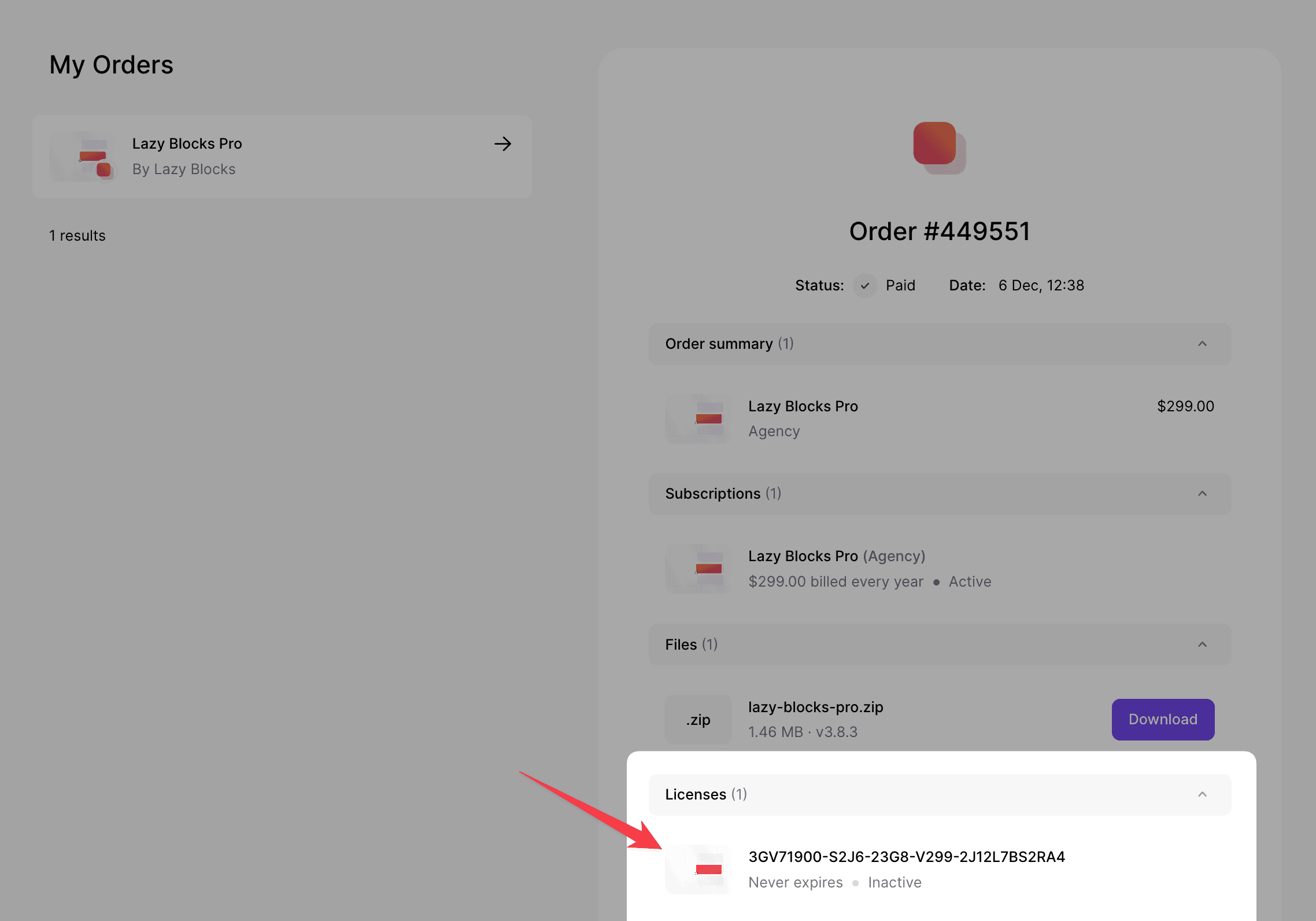Viewport: 1316px width, 921px height.
Task: Click the Paid status checkmark icon
Action: click(x=864, y=285)
